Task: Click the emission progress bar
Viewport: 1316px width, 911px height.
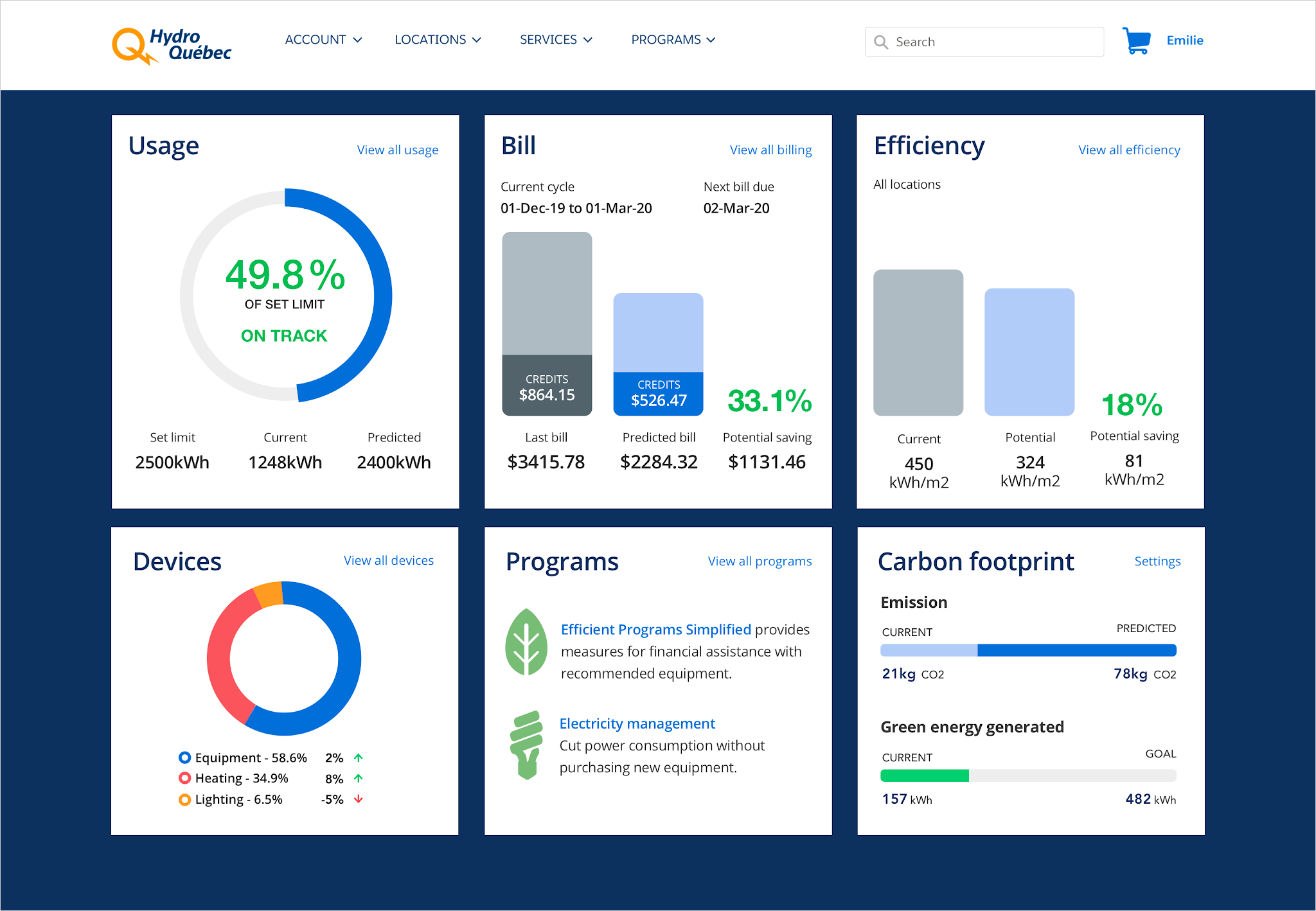Action: [x=1028, y=650]
